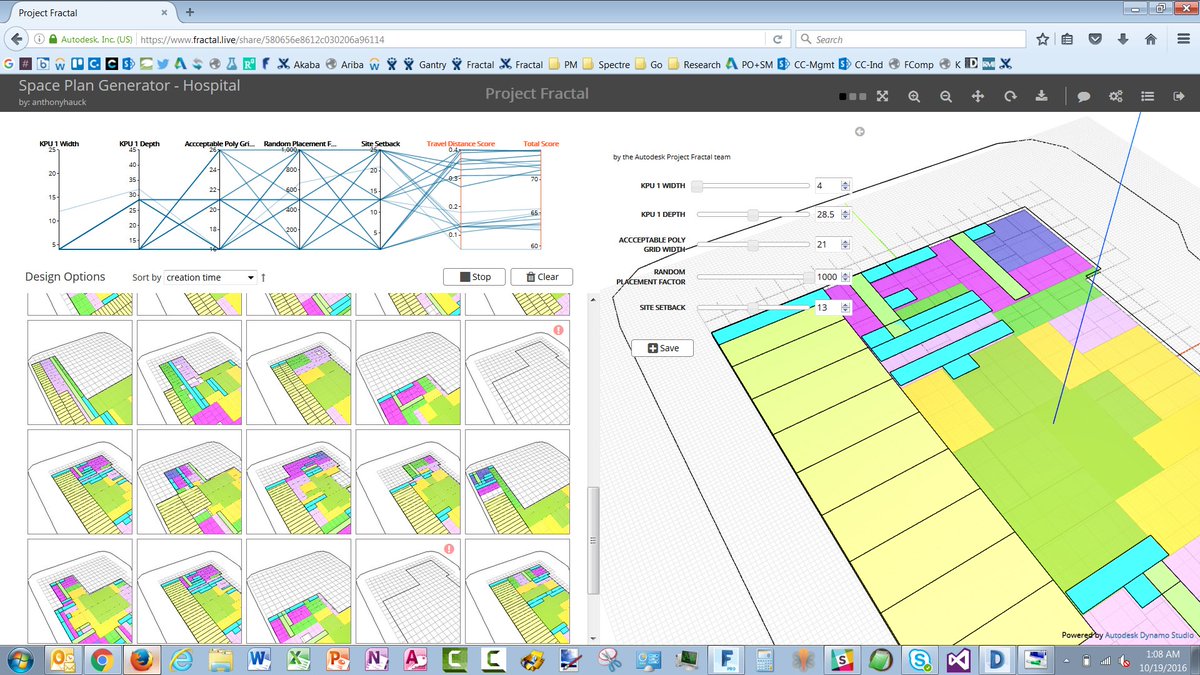This screenshot has height=675, width=1200.
Task: Click the rotate view icon
Action: pos(1010,96)
